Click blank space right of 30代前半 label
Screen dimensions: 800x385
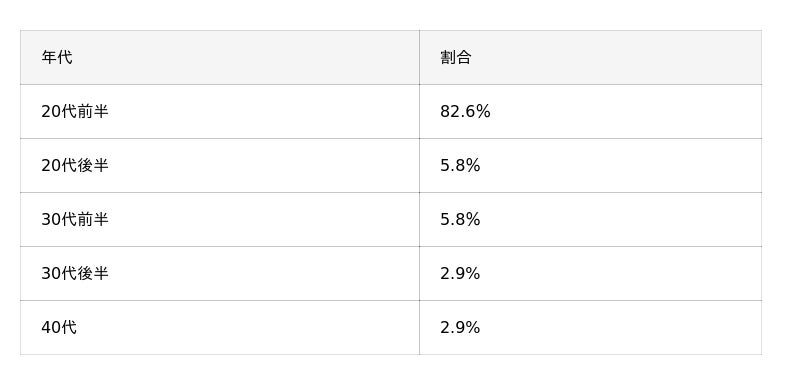point(263,220)
